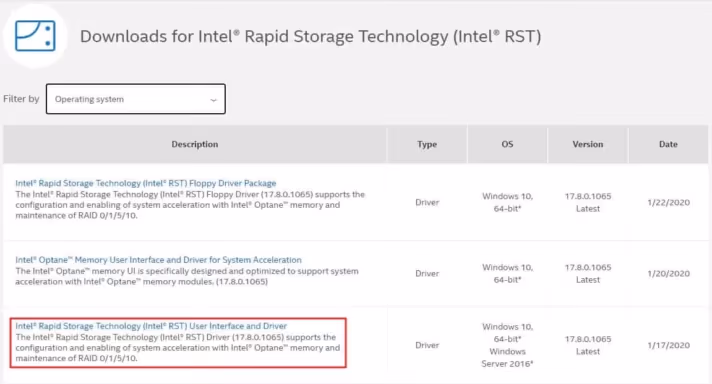712x384 pixels.
Task: Open the Operating system filter dropdown
Action: 136,99
